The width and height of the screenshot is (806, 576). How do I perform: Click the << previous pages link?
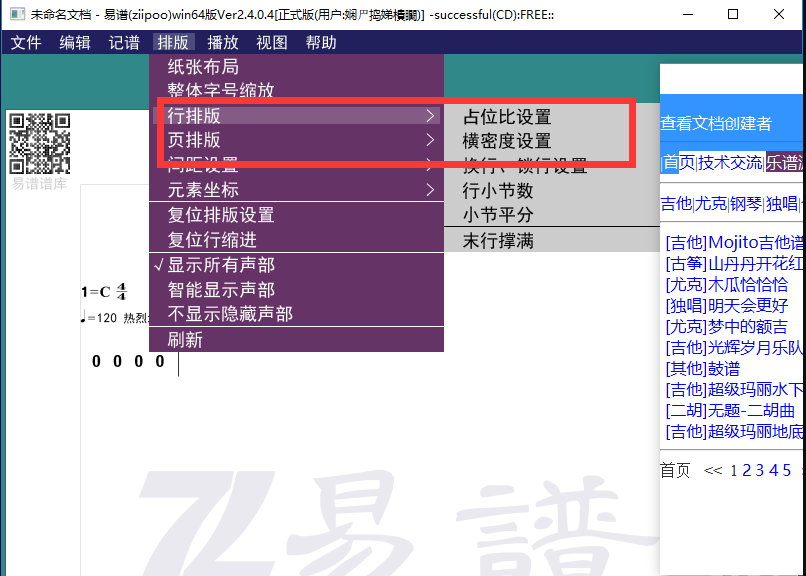(x=713, y=470)
